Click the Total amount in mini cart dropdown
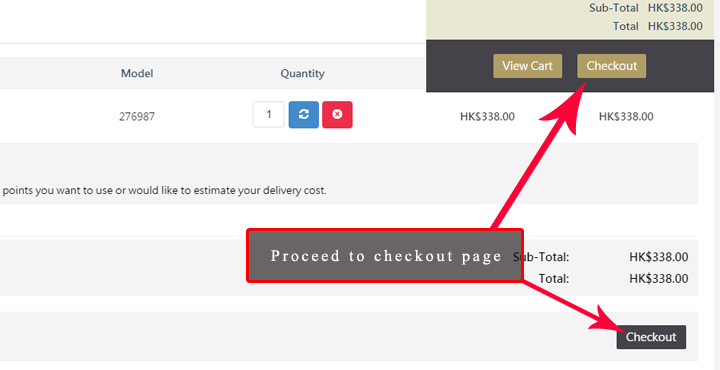This screenshot has height=370, width=720. [x=675, y=26]
